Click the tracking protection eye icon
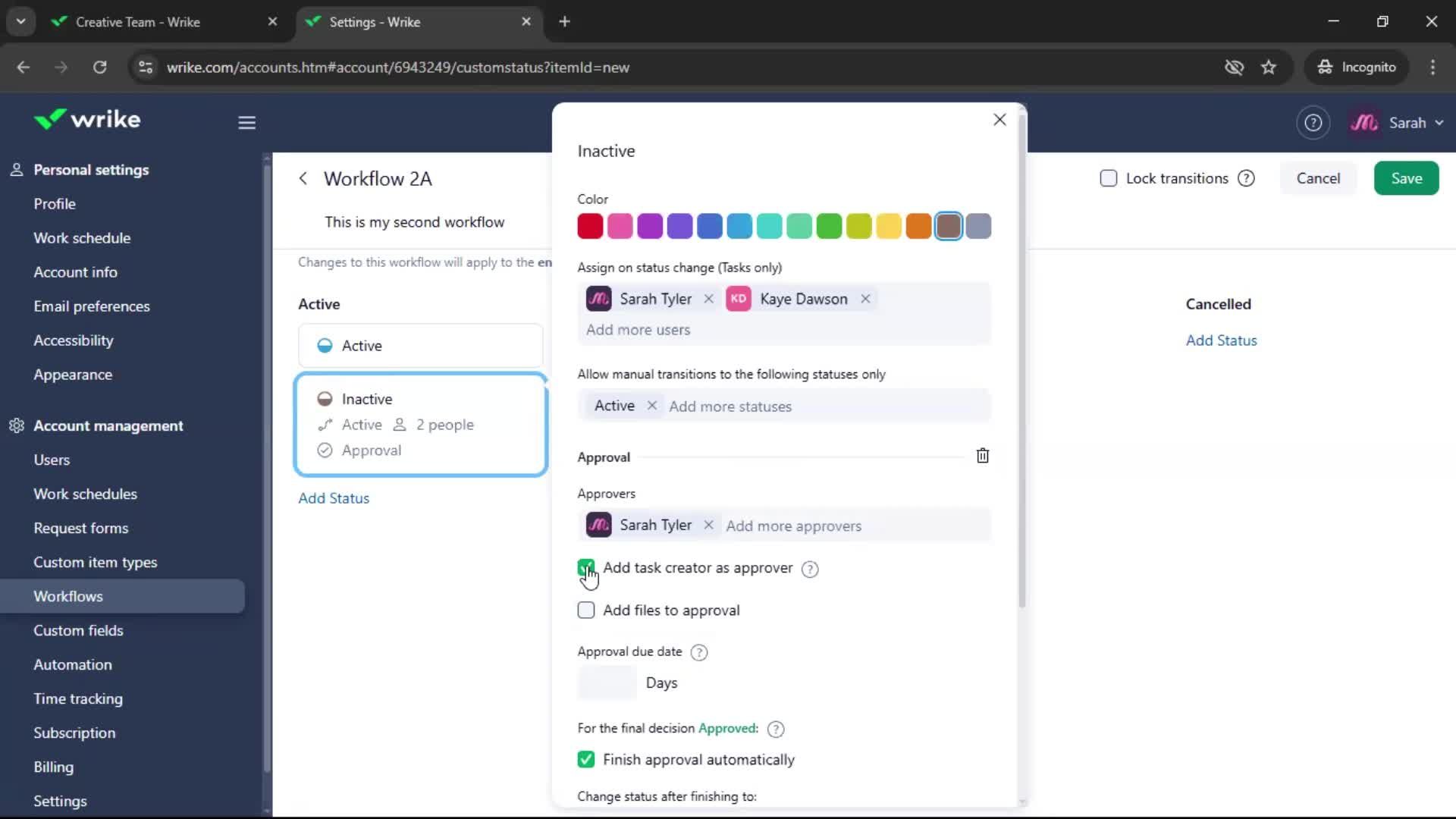 1234,67
